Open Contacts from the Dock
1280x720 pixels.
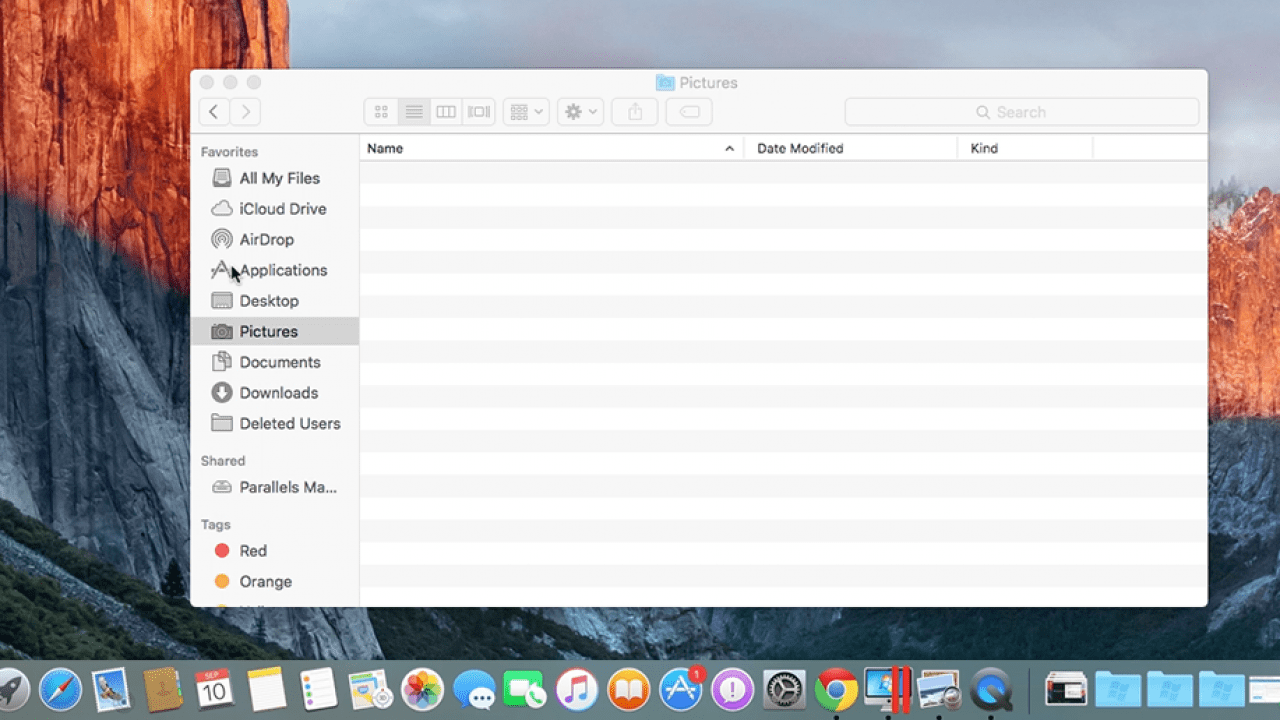coord(163,689)
